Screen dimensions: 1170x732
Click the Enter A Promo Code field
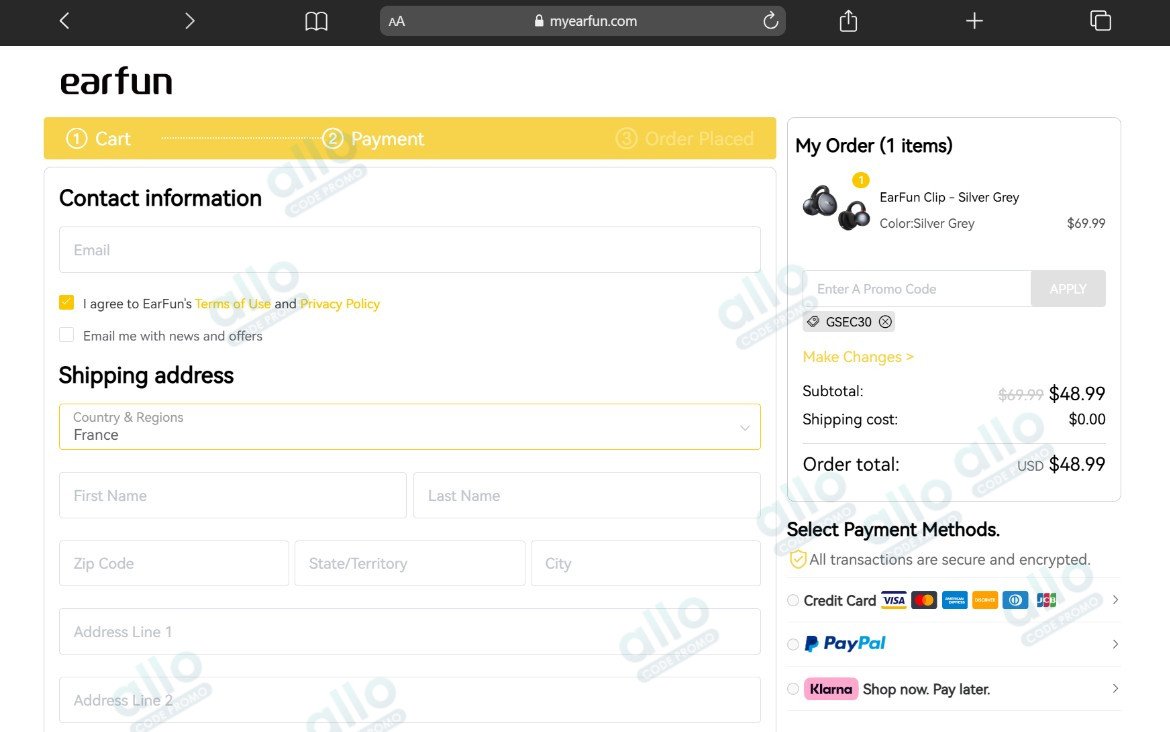tap(917, 289)
